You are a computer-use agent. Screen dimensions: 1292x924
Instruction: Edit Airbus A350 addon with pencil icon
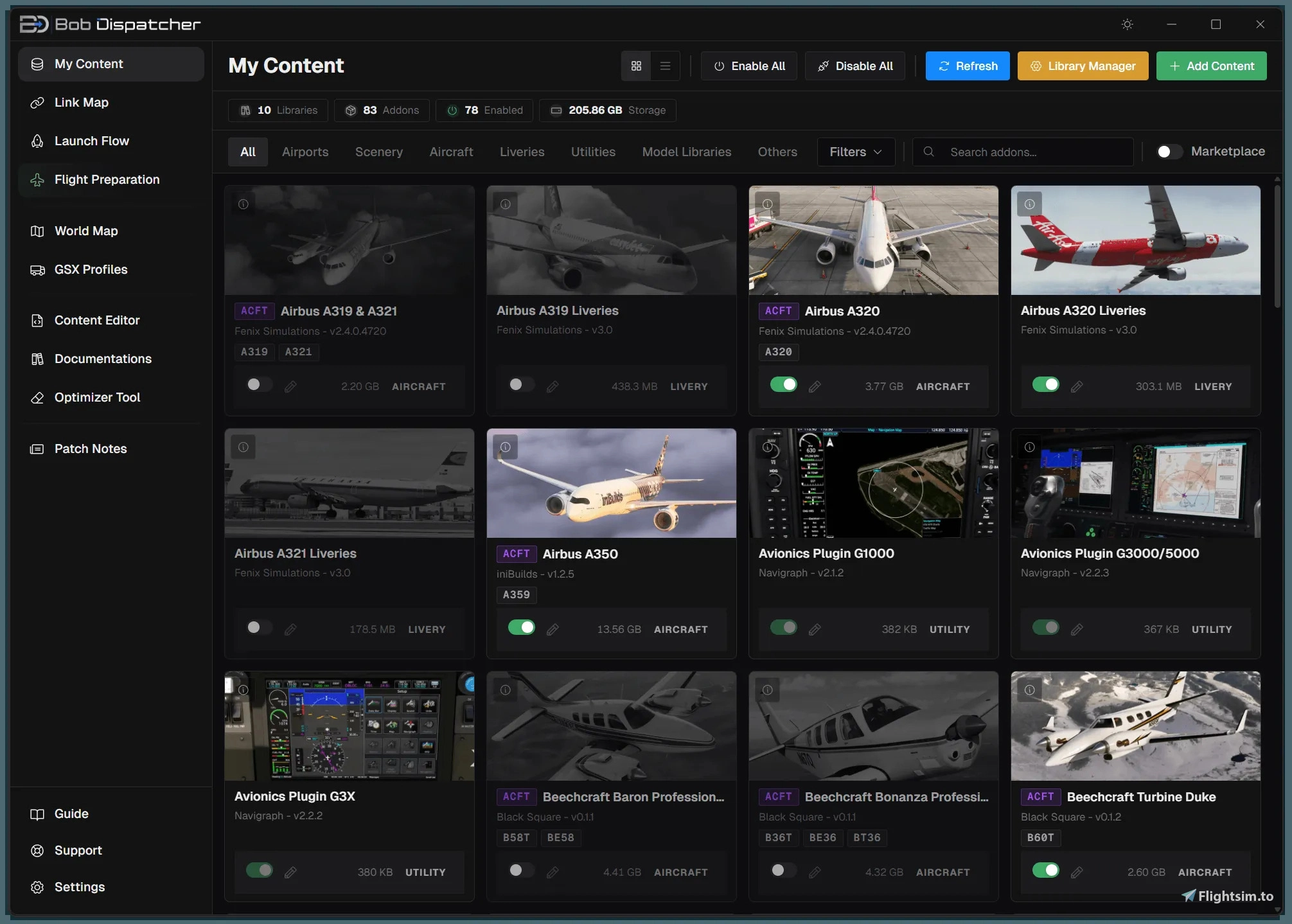coord(553,629)
